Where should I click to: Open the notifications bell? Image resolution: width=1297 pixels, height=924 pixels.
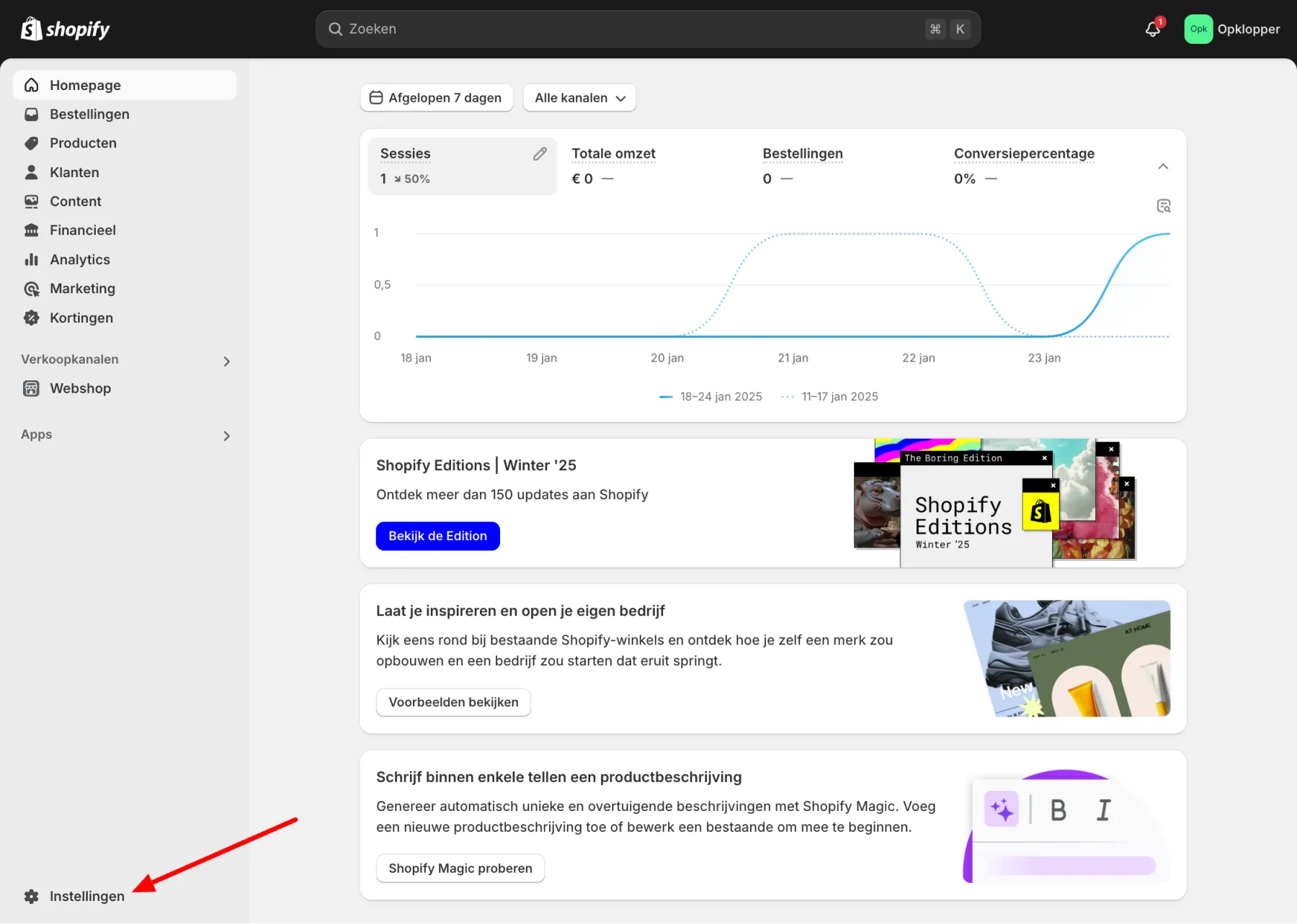tap(1153, 29)
